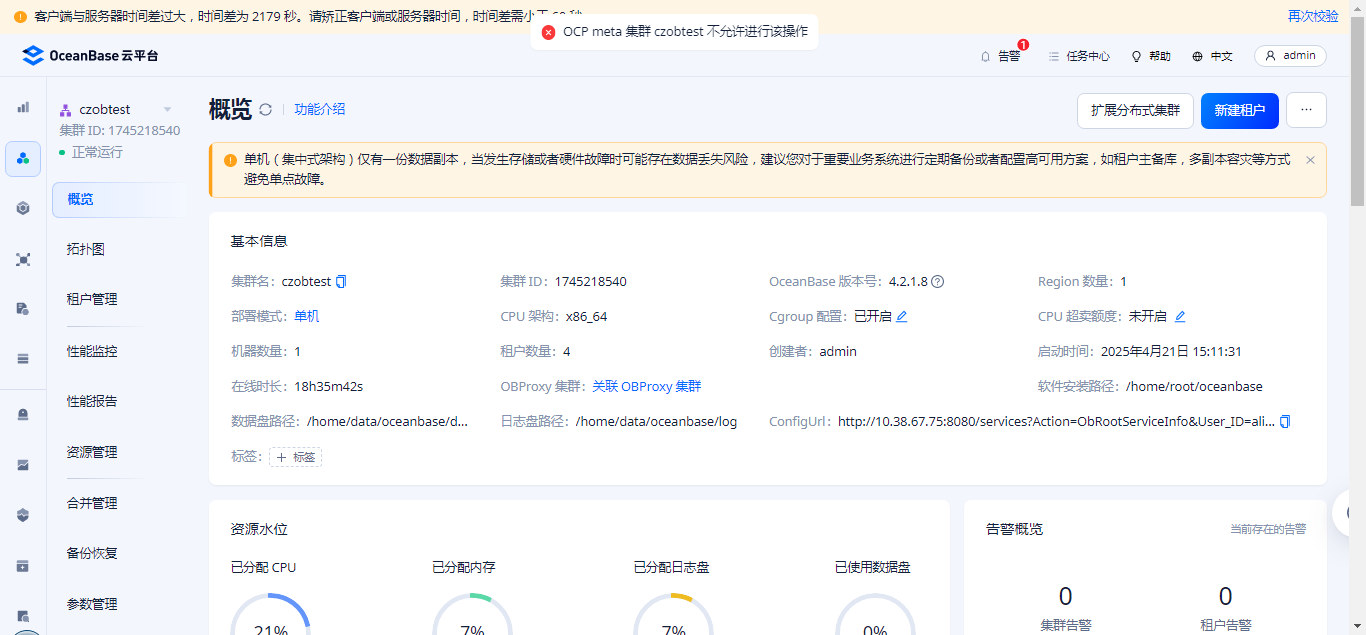The image size is (1366, 635).
Task: Copy the cluster name czobtest
Action: click(341, 282)
